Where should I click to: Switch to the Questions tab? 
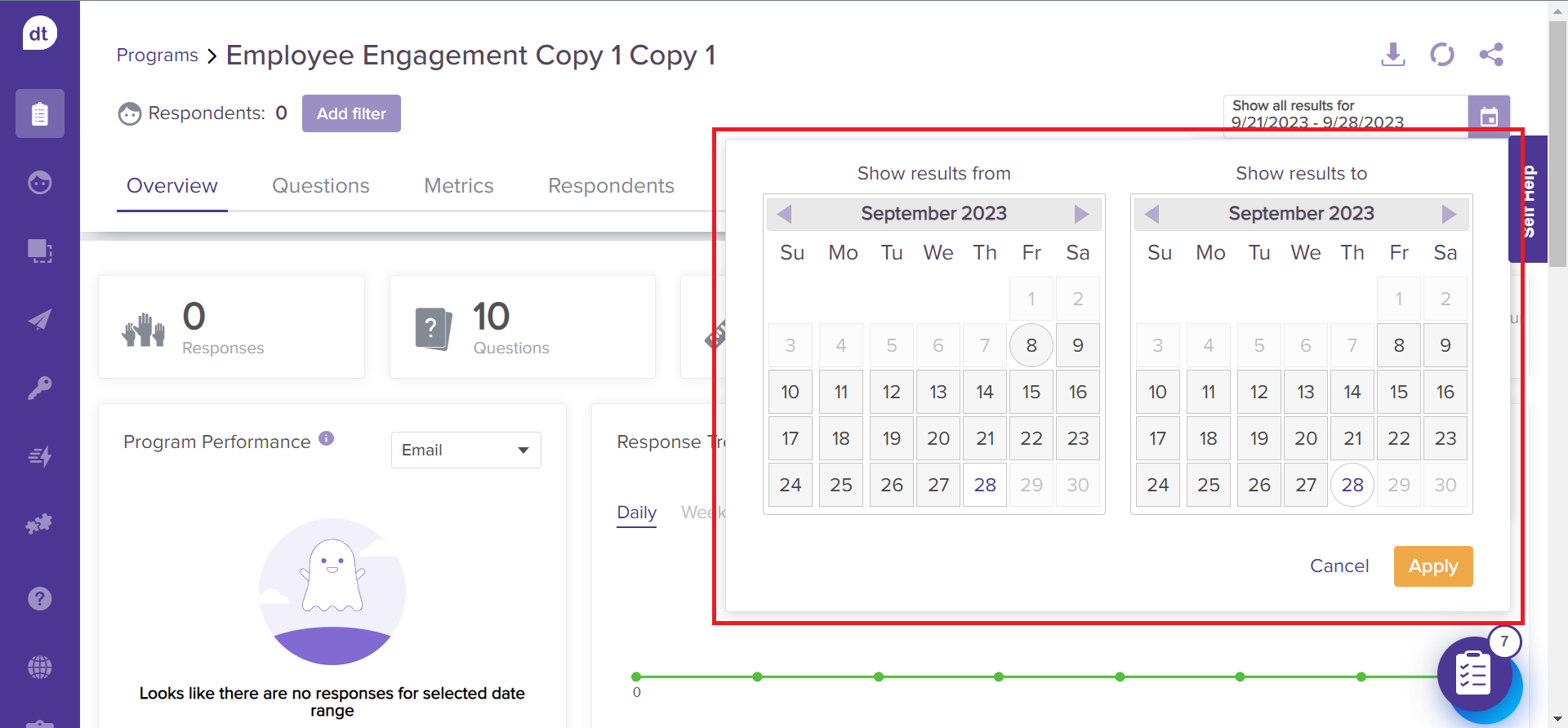tap(320, 186)
